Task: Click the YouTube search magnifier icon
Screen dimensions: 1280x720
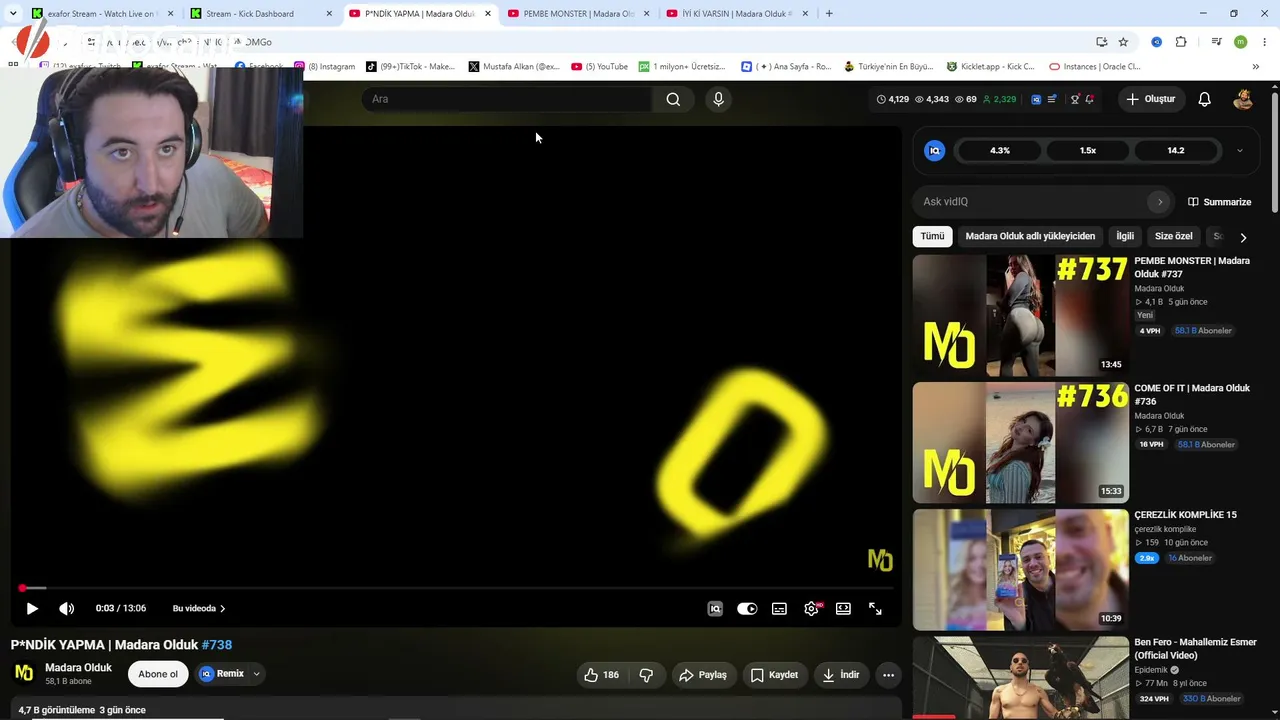Action: (673, 99)
